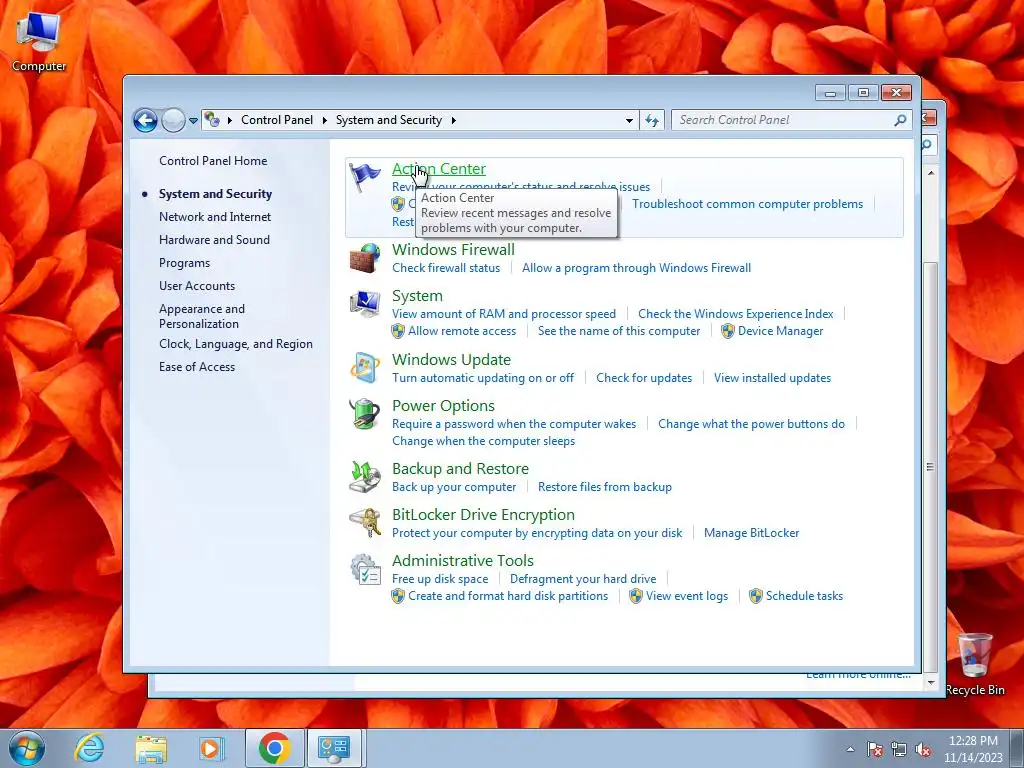Expand the address bar history dropdown
This screenshot has width=1024, height=768.
click(629, 120)
